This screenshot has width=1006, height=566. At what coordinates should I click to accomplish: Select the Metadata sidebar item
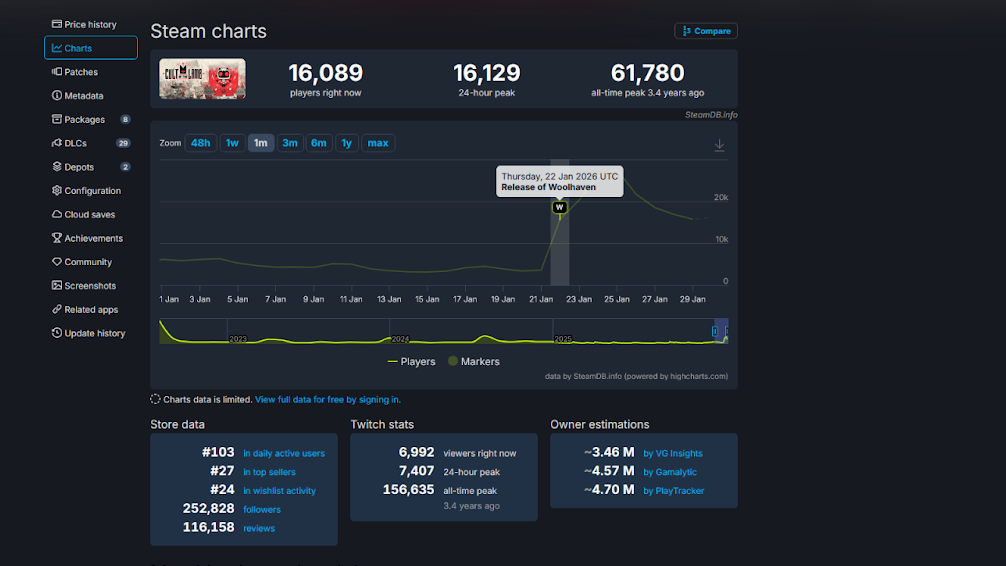point(83,96)
